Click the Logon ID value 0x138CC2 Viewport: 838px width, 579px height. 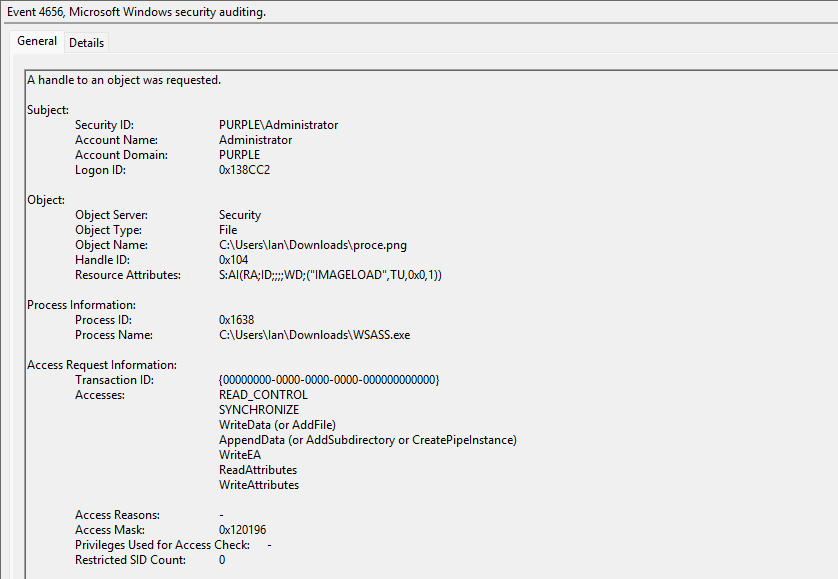click(x=244, y=170)
